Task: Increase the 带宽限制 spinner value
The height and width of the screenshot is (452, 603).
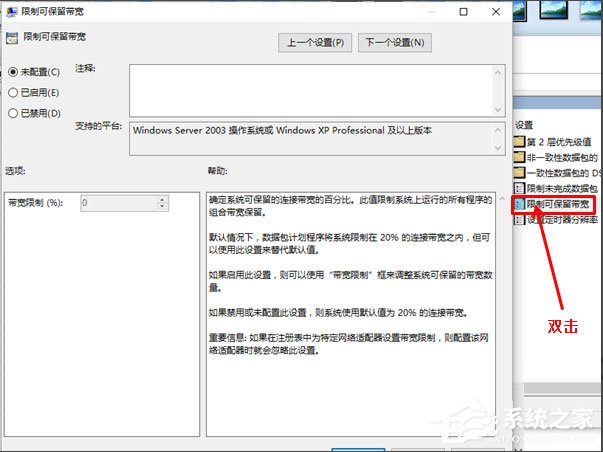Action: [x=162, y=198]
